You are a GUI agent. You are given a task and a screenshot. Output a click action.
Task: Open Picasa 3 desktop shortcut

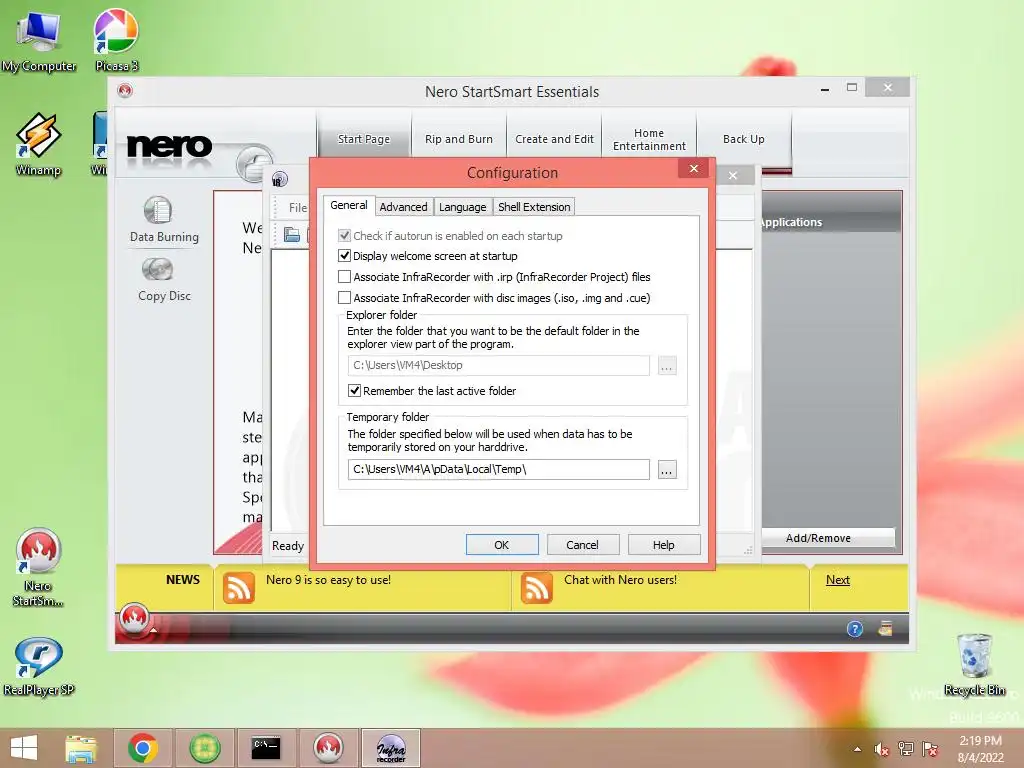click(x=116, y=40)
